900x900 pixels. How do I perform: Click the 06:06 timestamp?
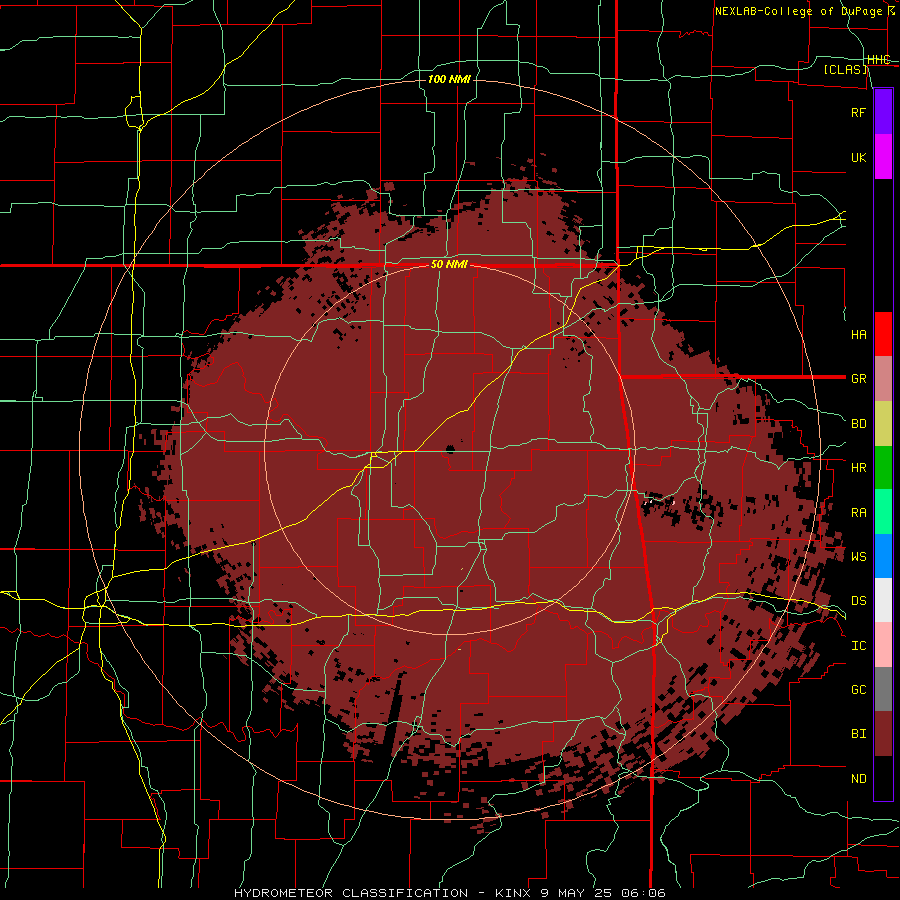click(x=642, y=893)
